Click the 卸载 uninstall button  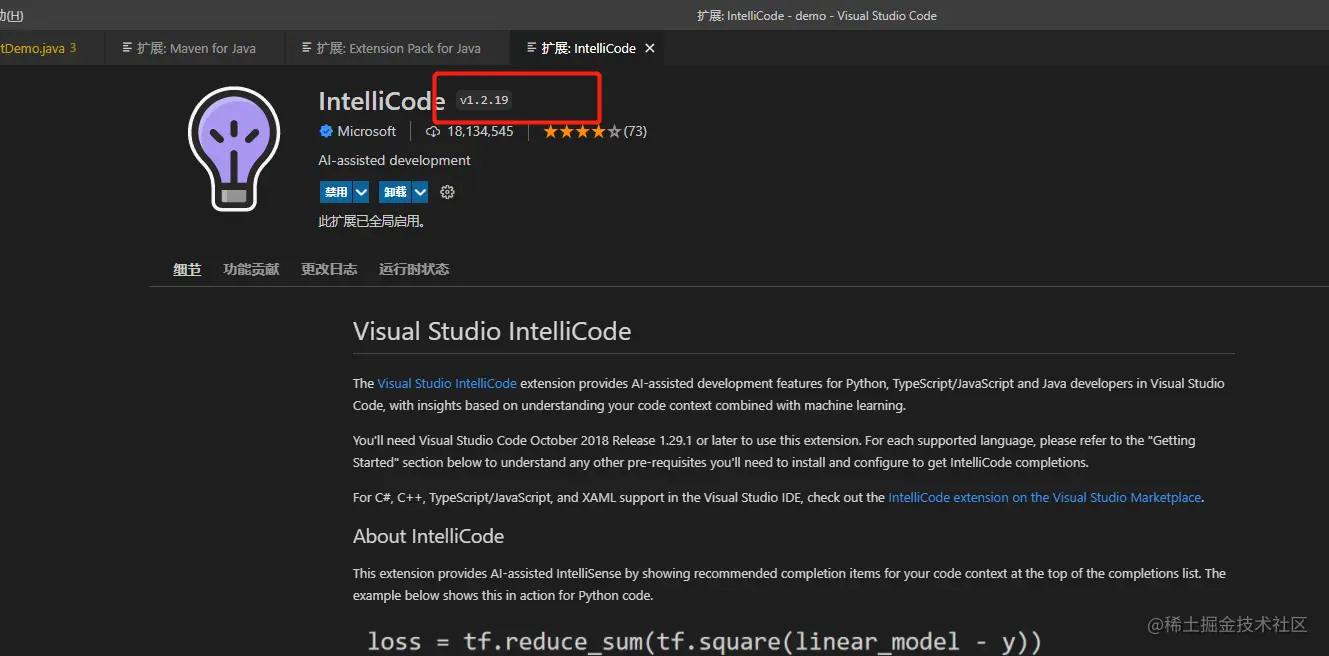pos(395,192)
